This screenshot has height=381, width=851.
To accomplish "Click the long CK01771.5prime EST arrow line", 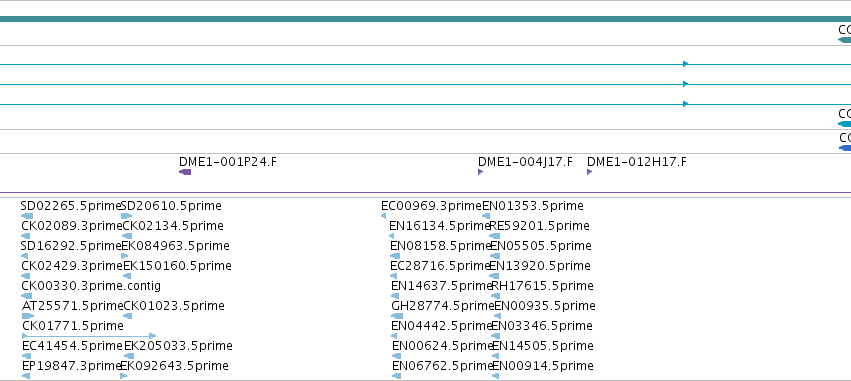I will (89, 336).
